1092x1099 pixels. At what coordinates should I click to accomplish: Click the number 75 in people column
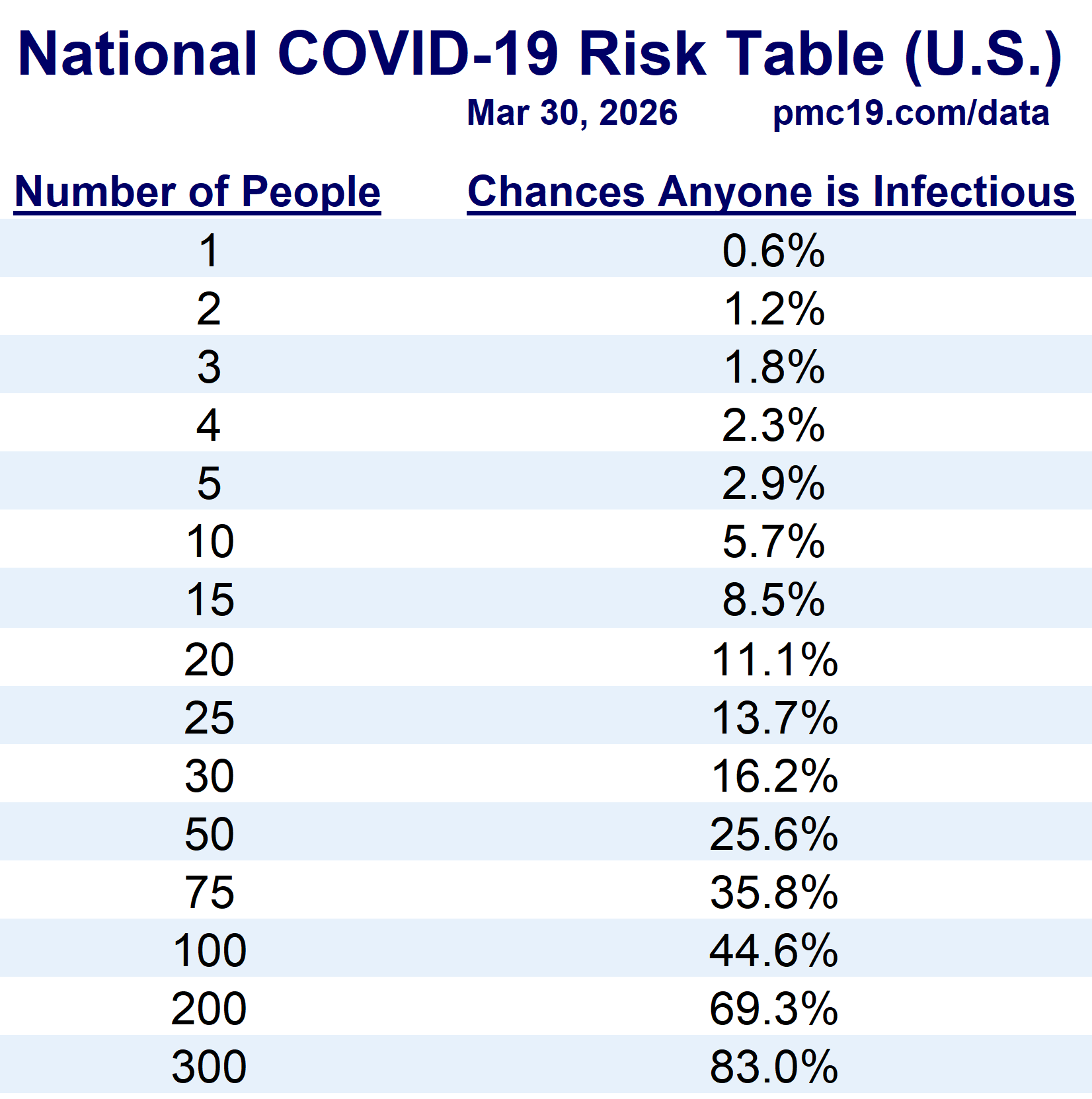[x=209, y=893]
